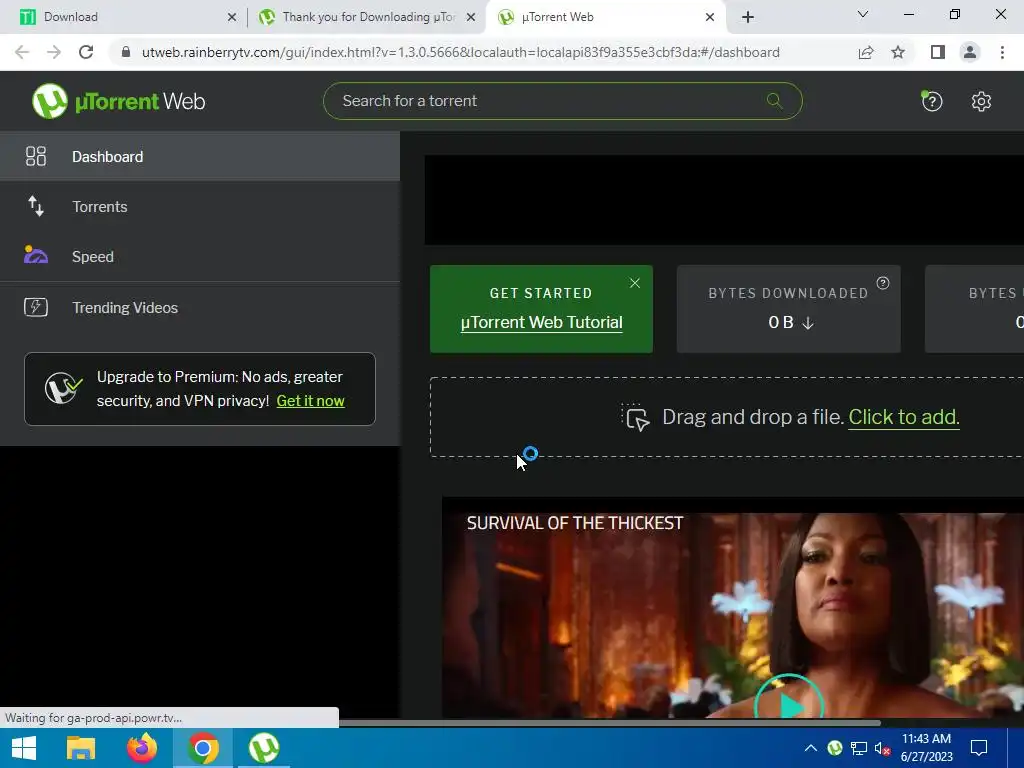Open Chrome three-dot menu
The width and height of the screenshot is (1024, 768).
1002,52
